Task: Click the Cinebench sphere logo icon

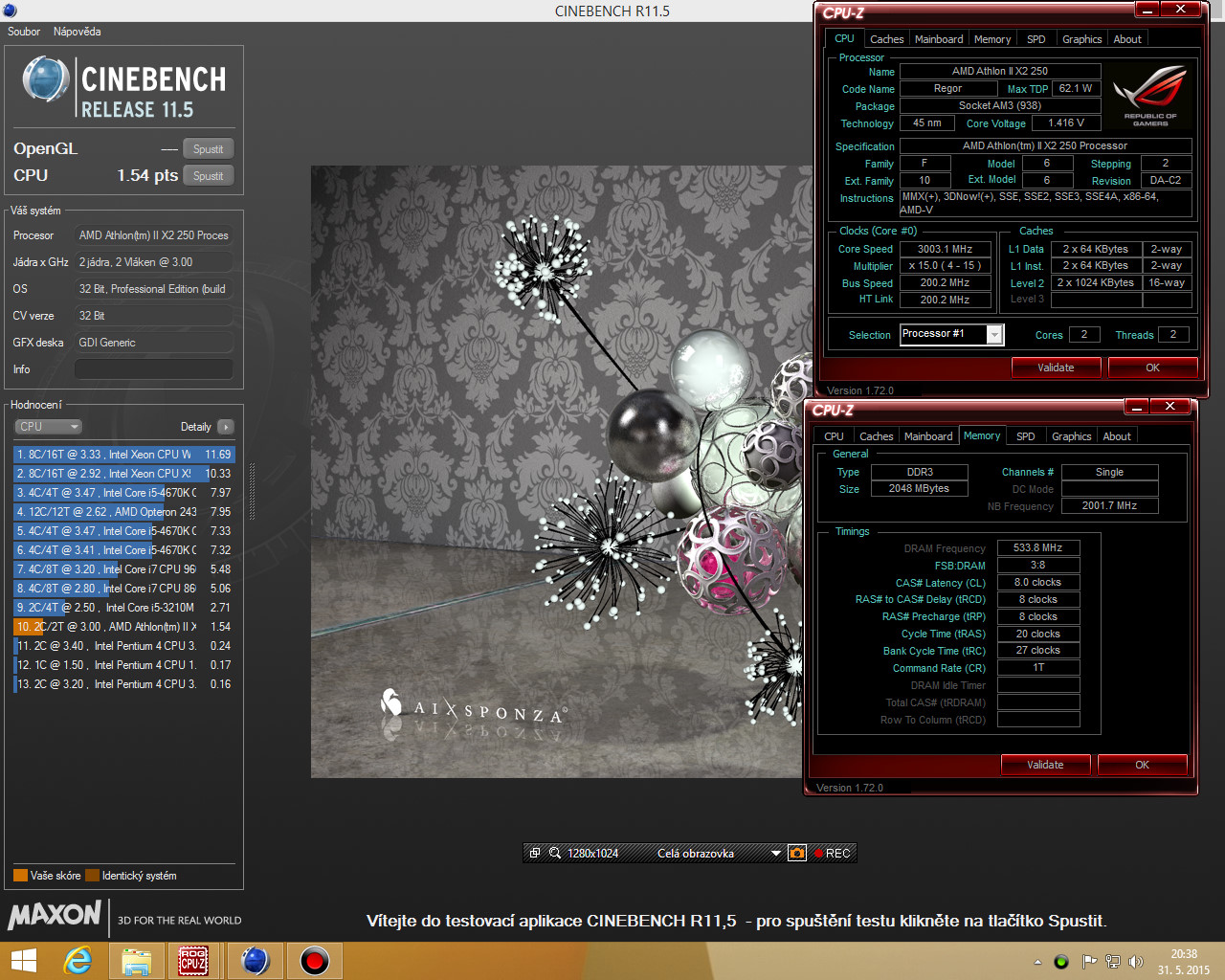Action: coord(45,79)
